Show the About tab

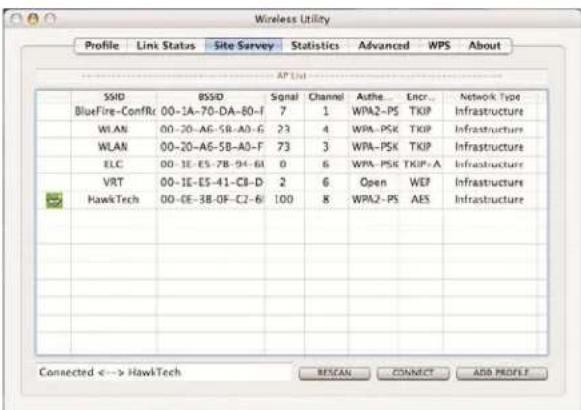[x=484, y=46]
